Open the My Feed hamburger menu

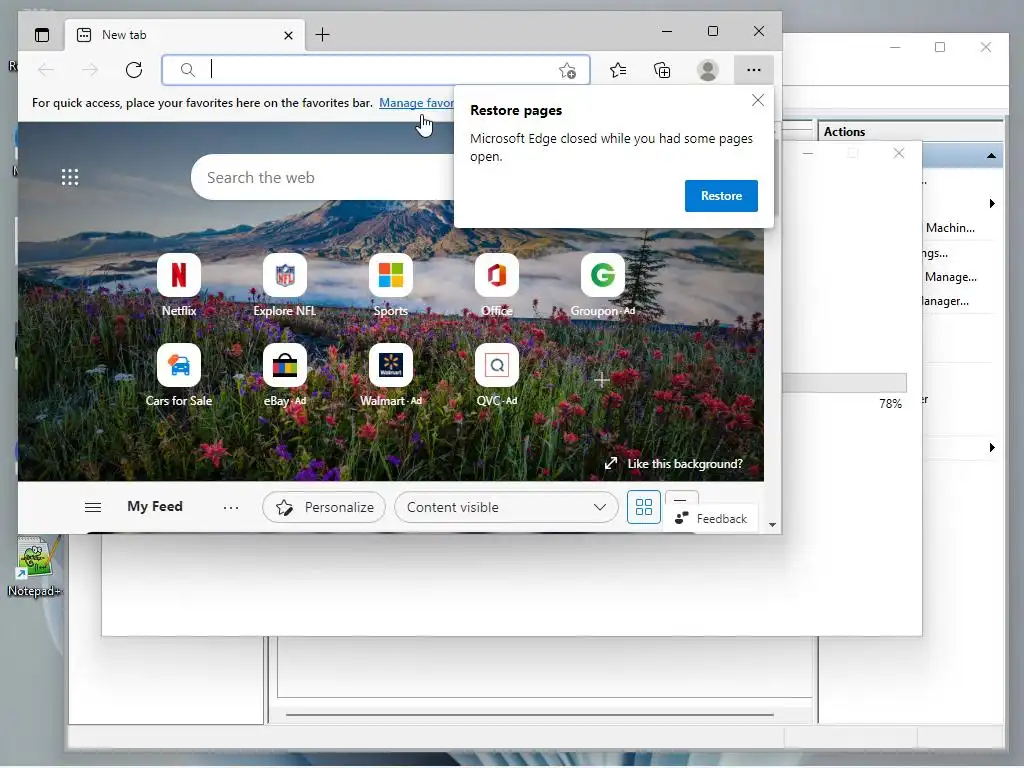(x=93, y=507)
